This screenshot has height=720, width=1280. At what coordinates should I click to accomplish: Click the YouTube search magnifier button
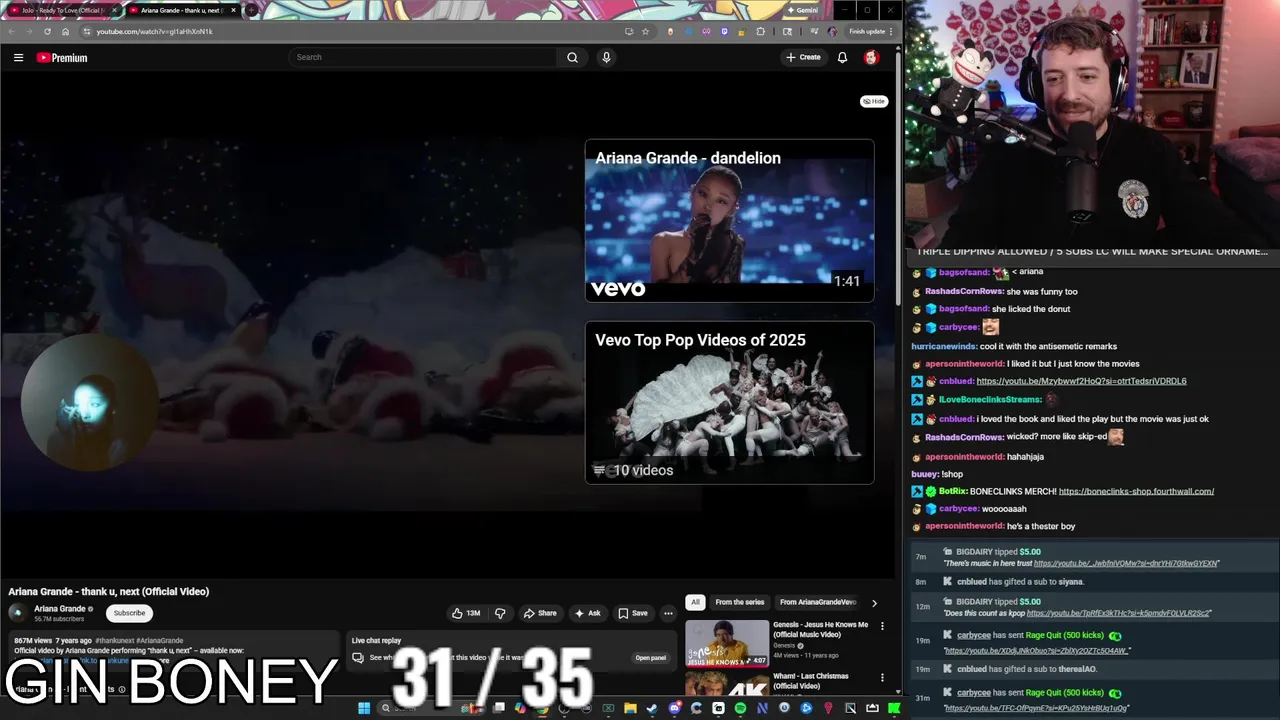(x=572, y=57)
